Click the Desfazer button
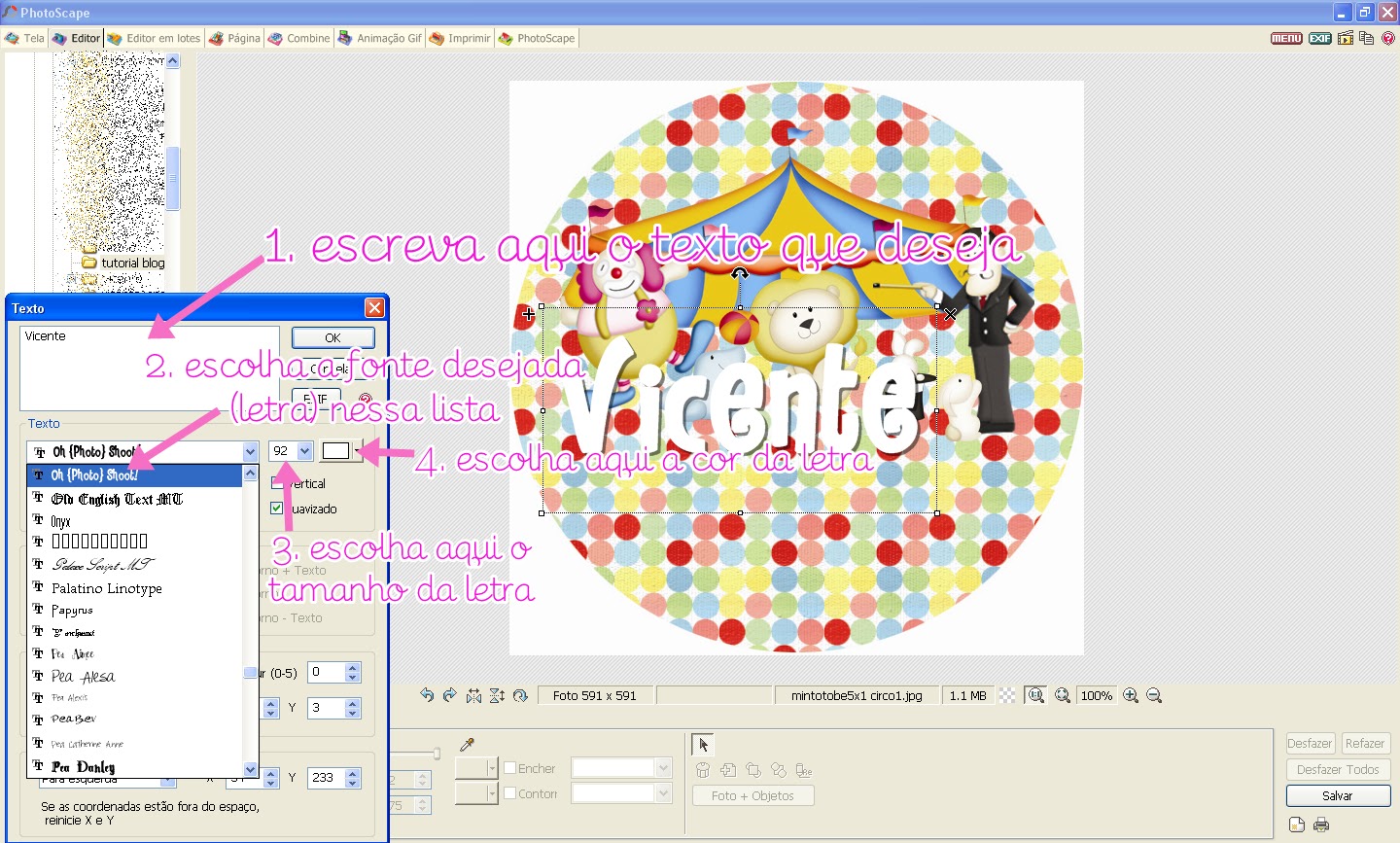This screenshot has width=1400, height=843. (x=1310, y=743)
